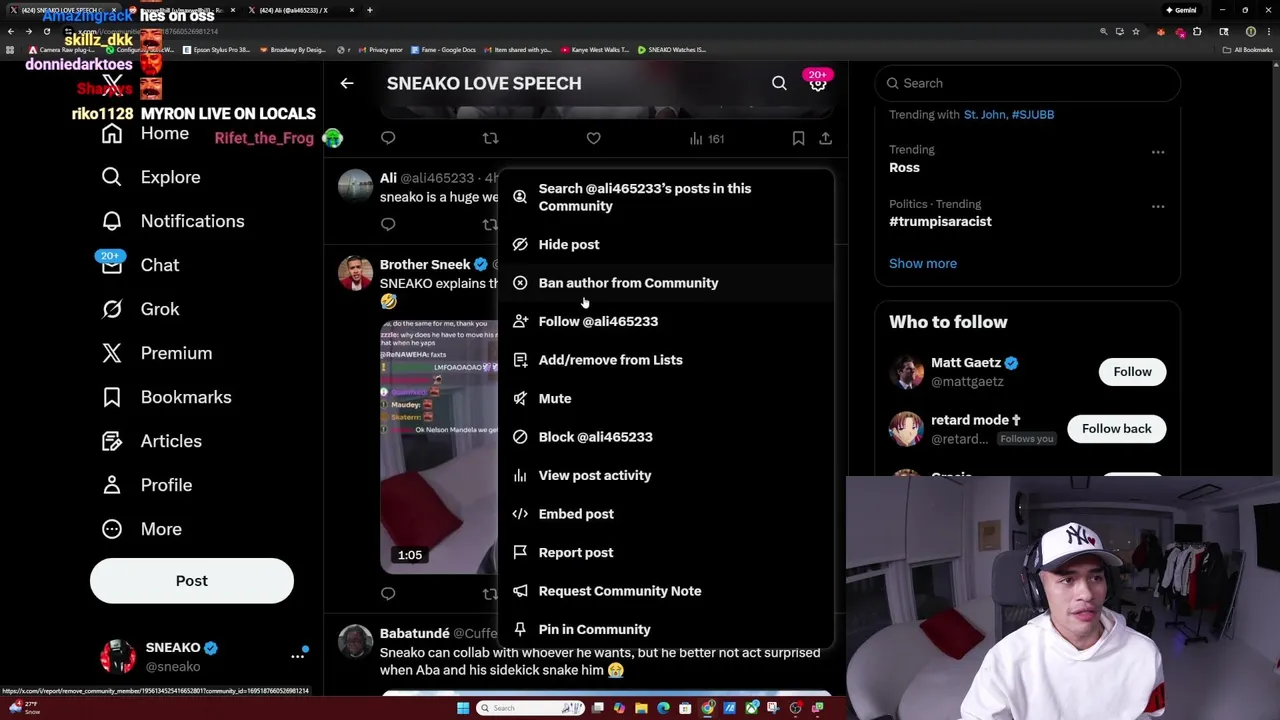Image resolution: width=1280 pixels, height=720 pixels.
Task: Click the Windows Start button in the taskbar
Action: pyautogui.click(x=463, y=708)
